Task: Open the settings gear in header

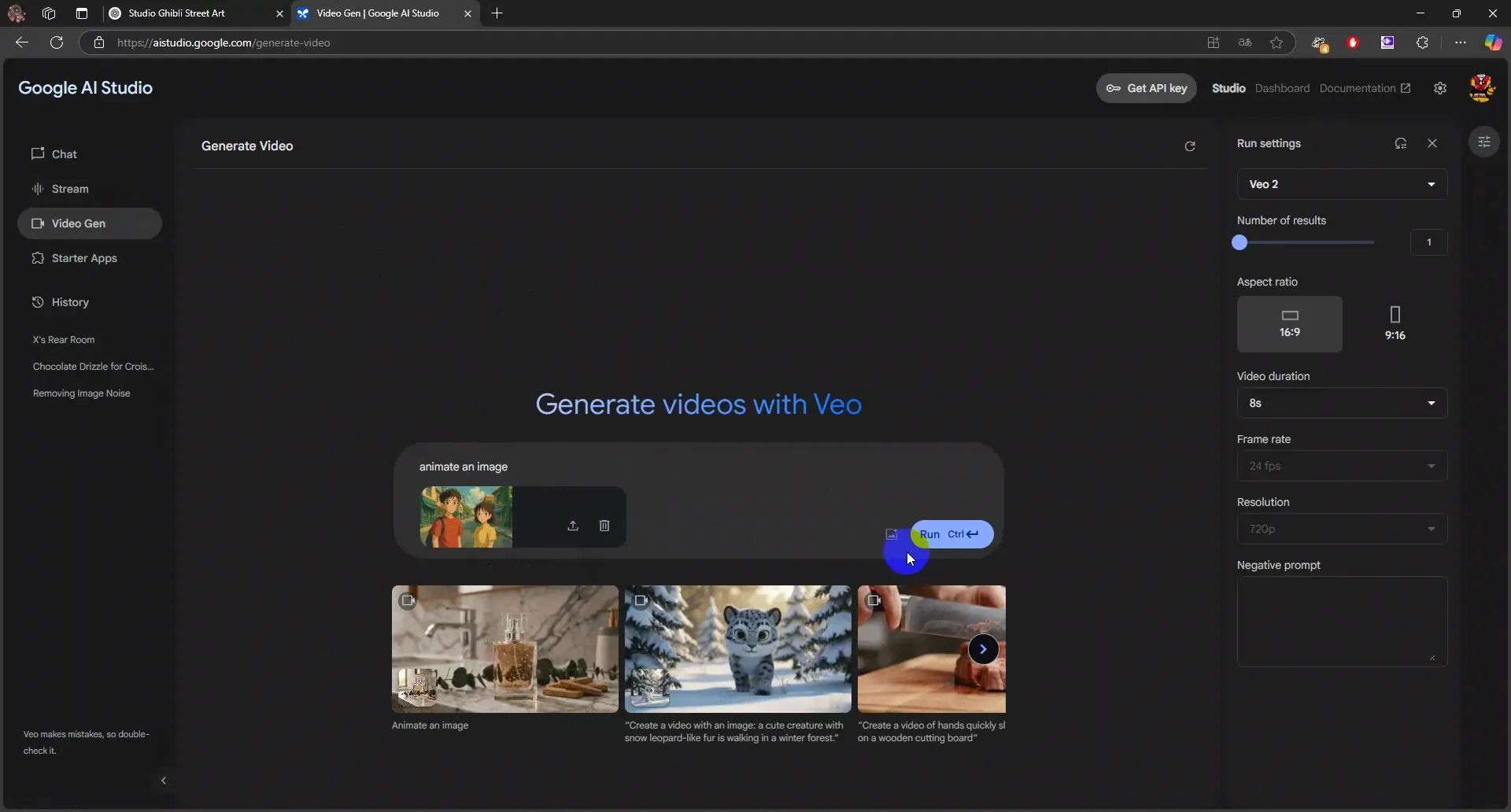Action: (x=1440, y=88)
